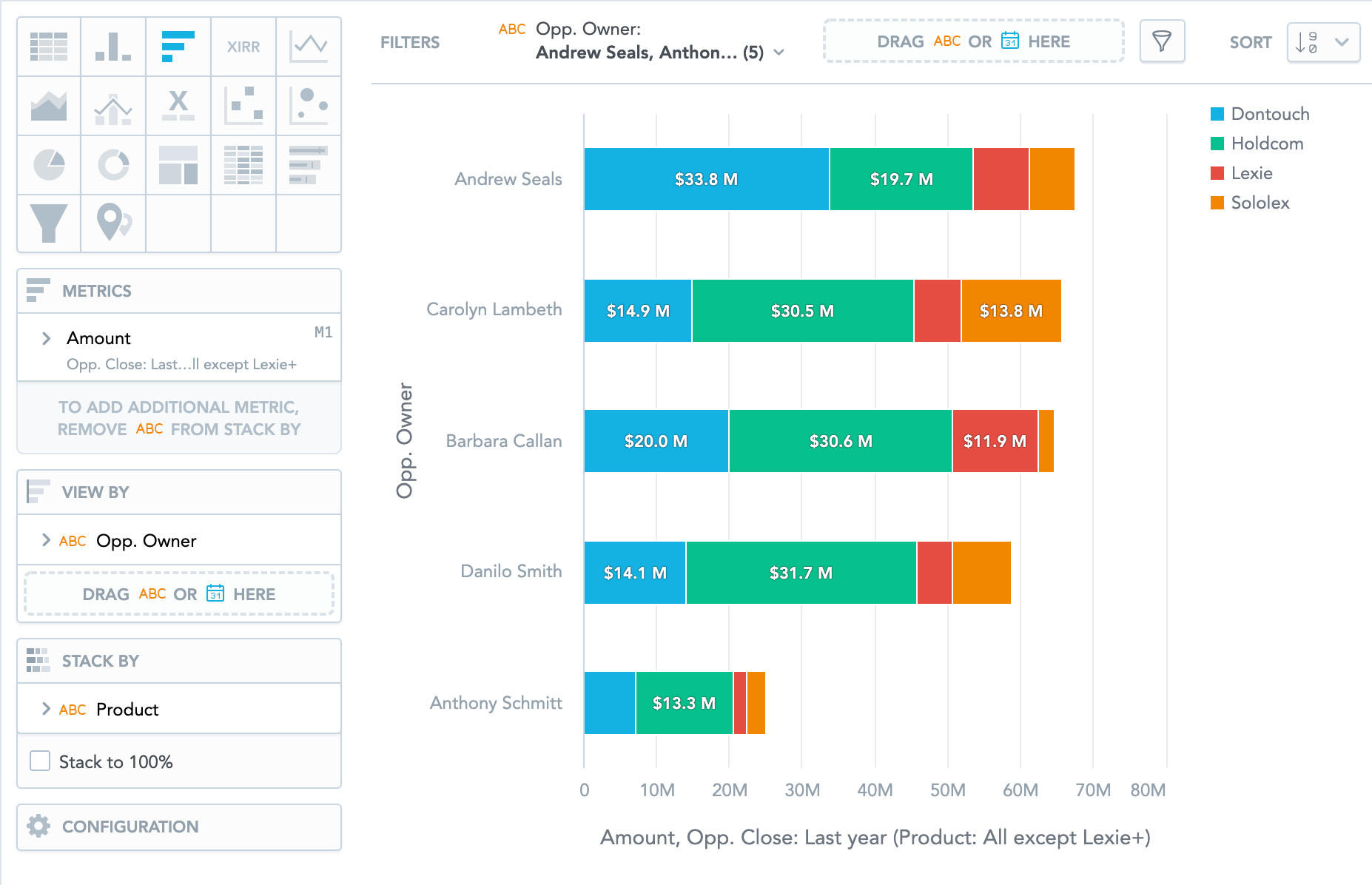The width and height of the screenshot is (1372, 885).
Task: Toggle Lexie series in the legend
Action: click(1242, 173)
